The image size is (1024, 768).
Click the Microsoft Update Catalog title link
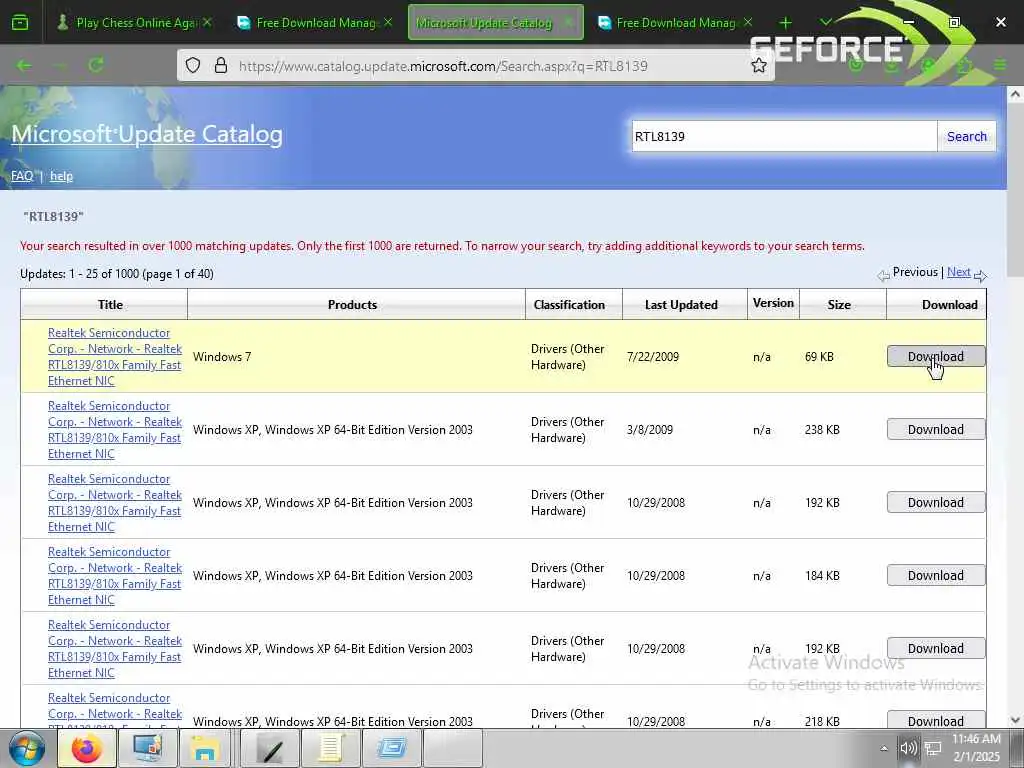[147, 134]
